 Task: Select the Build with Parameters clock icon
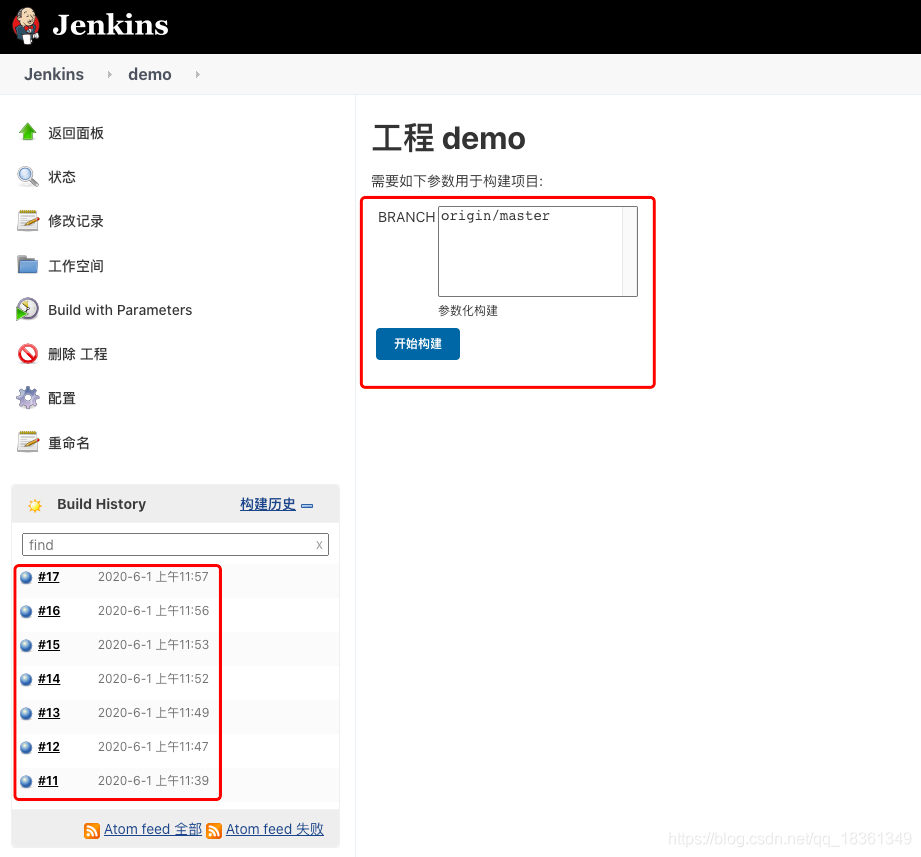[28, 309]
